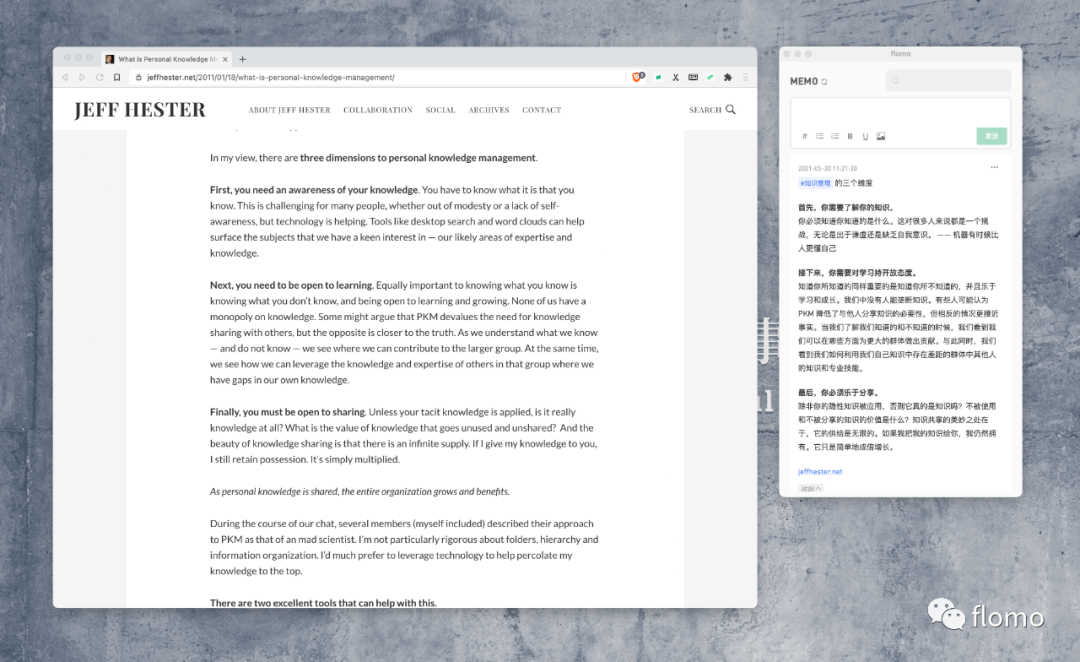Open the Collaboration menu item
This screenshot has height=662, width=1080.
point(378,110)
